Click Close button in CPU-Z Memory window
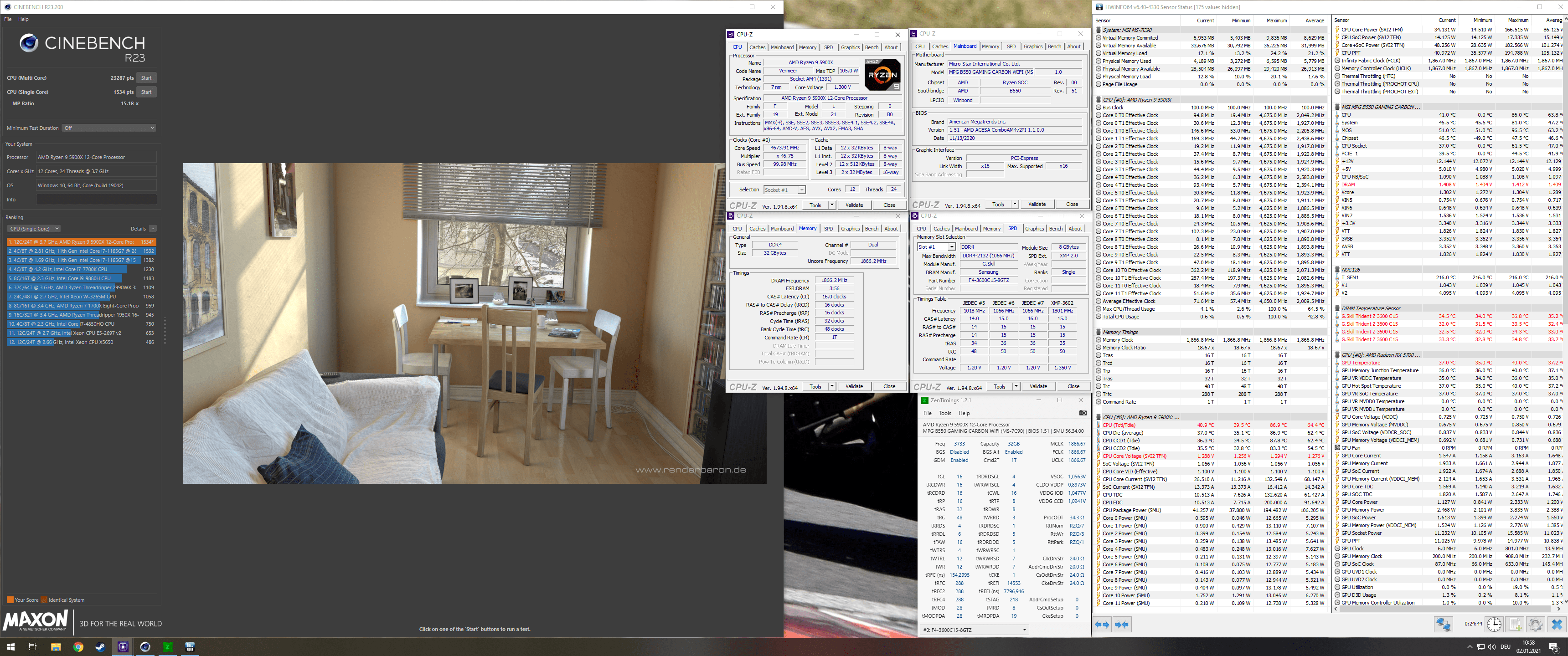Viewport: 1568px width, 656px height. [x=889, y=386]
